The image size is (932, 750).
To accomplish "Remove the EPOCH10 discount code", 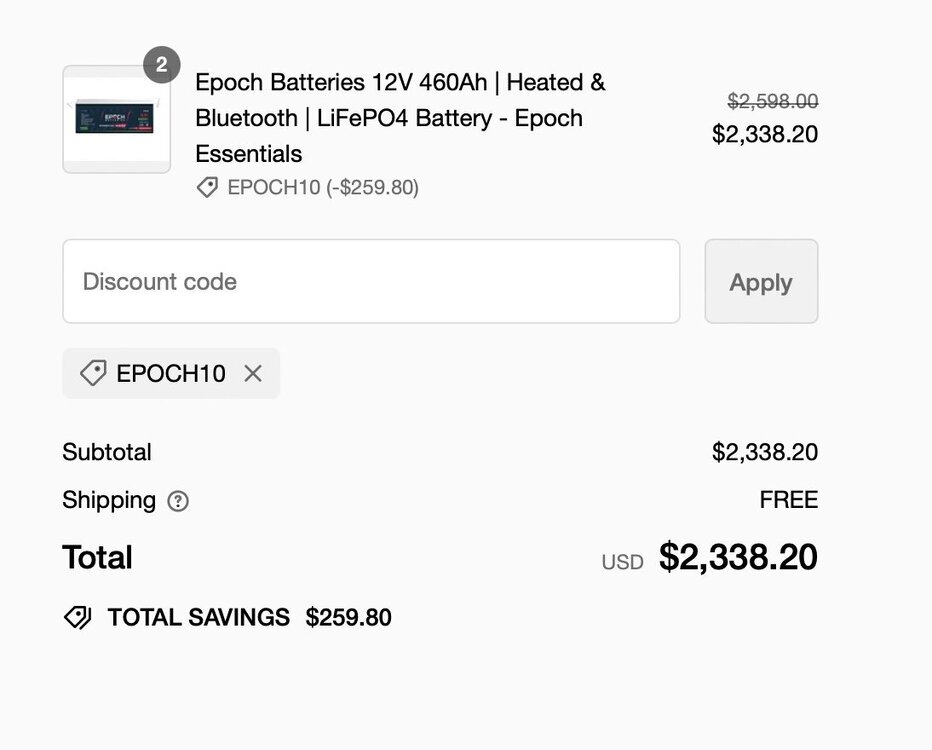I will click(253, 374).
